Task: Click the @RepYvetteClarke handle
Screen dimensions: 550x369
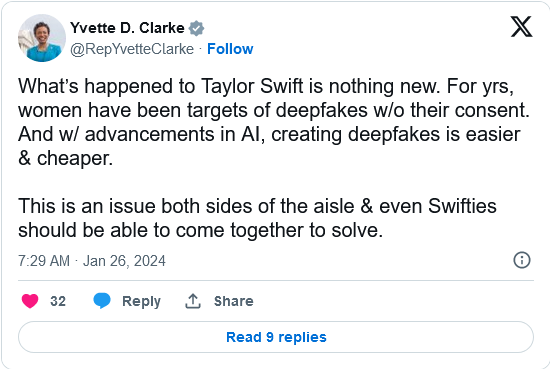Action: [132, 49]
